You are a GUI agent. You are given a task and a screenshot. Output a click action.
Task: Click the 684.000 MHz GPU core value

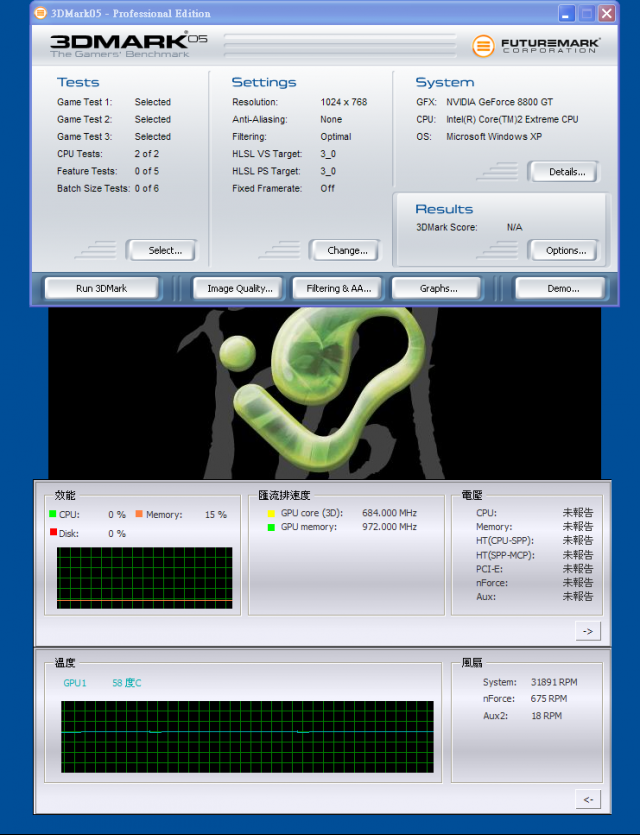click(x=389, y=513)
